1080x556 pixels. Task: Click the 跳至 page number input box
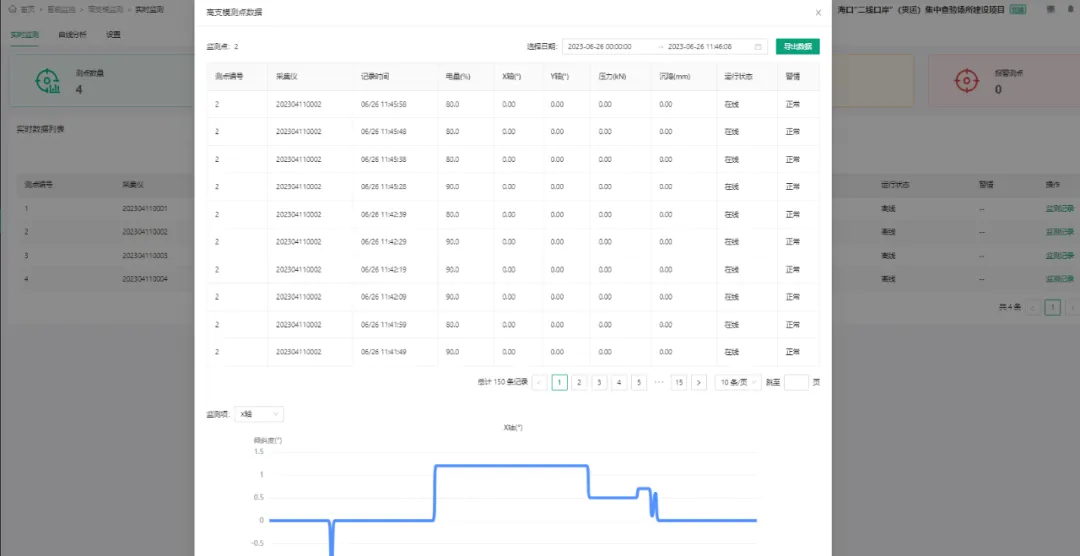click(x=796, y=382)
